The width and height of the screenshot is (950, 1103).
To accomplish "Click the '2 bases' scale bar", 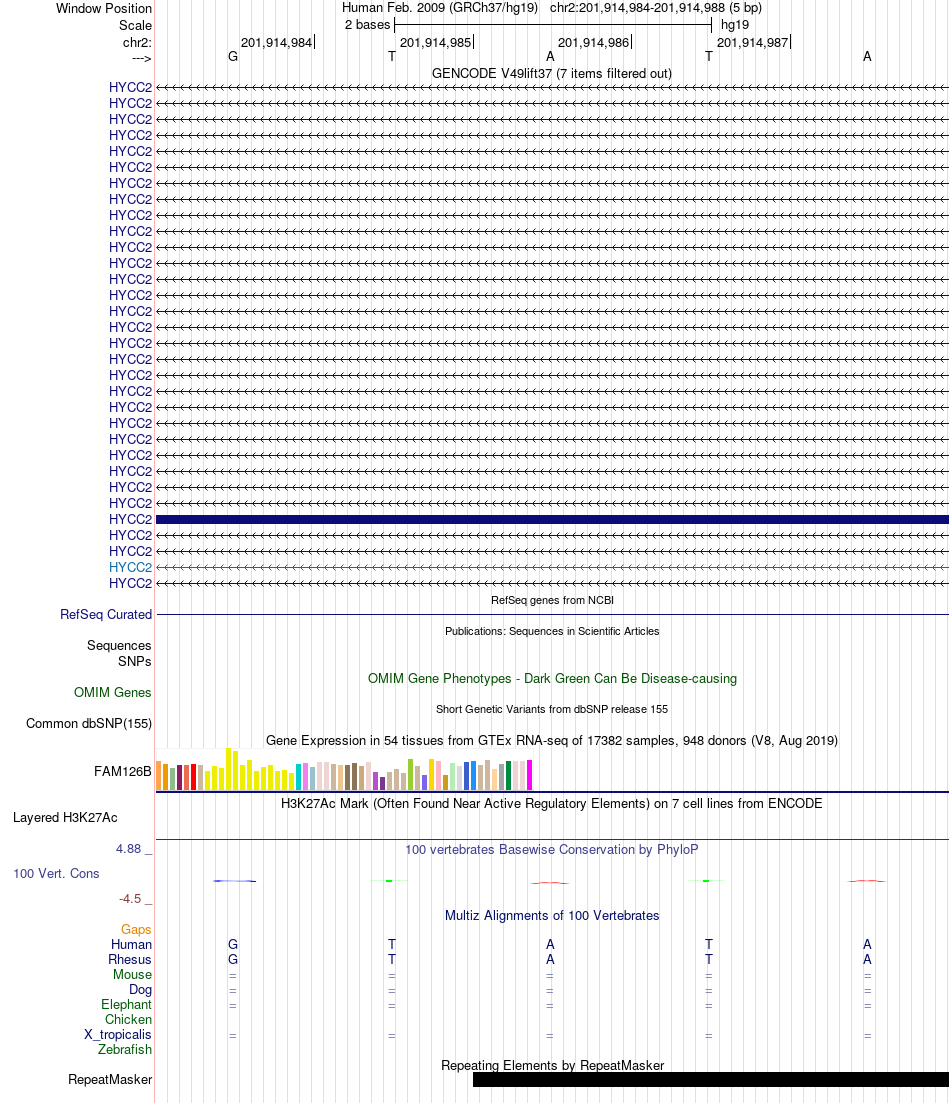I will click(553, 25).
